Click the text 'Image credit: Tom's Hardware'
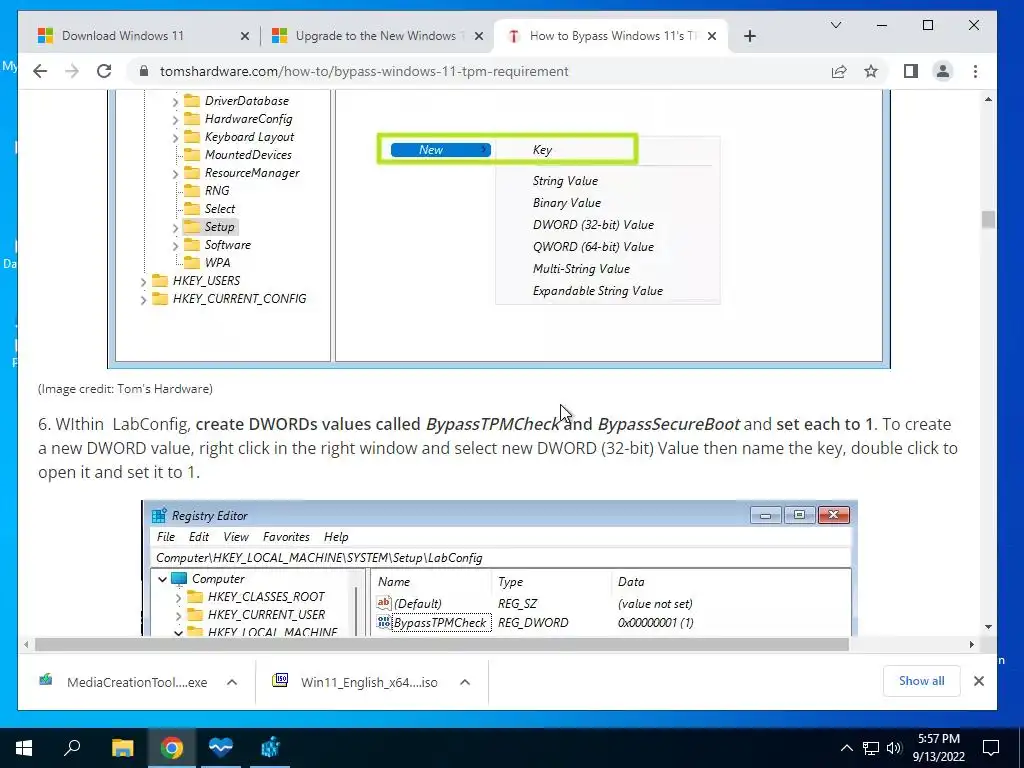The height and width of the screenshot is (768, 1024). pyautogui.click(x=125, y=389)
